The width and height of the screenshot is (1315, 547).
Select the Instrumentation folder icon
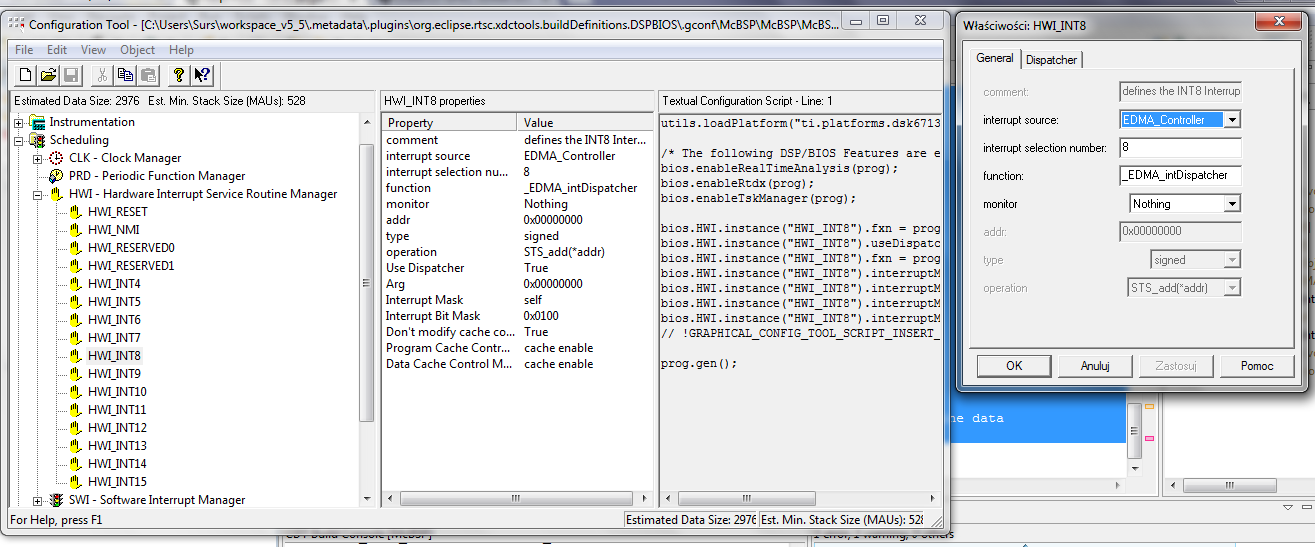point(38,122)
